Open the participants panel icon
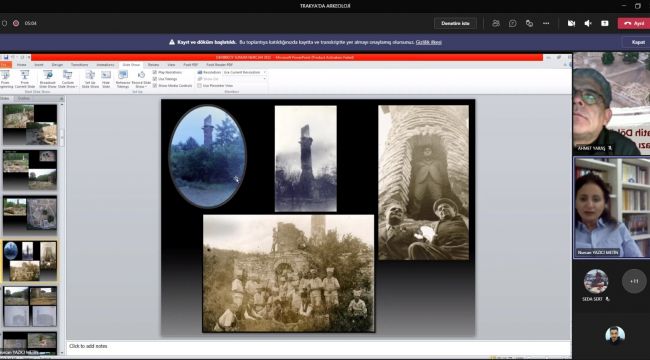 coord(496,23)
